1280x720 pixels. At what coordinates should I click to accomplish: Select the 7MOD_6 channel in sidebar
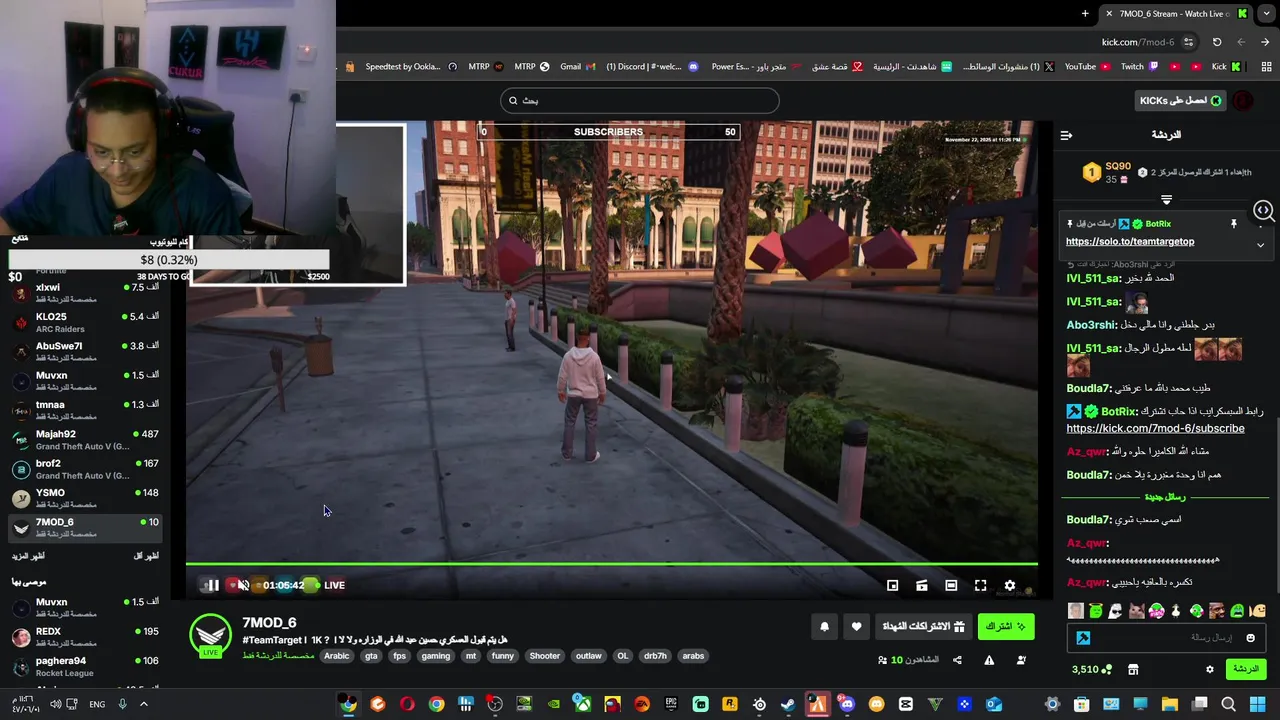pos(85,527)
